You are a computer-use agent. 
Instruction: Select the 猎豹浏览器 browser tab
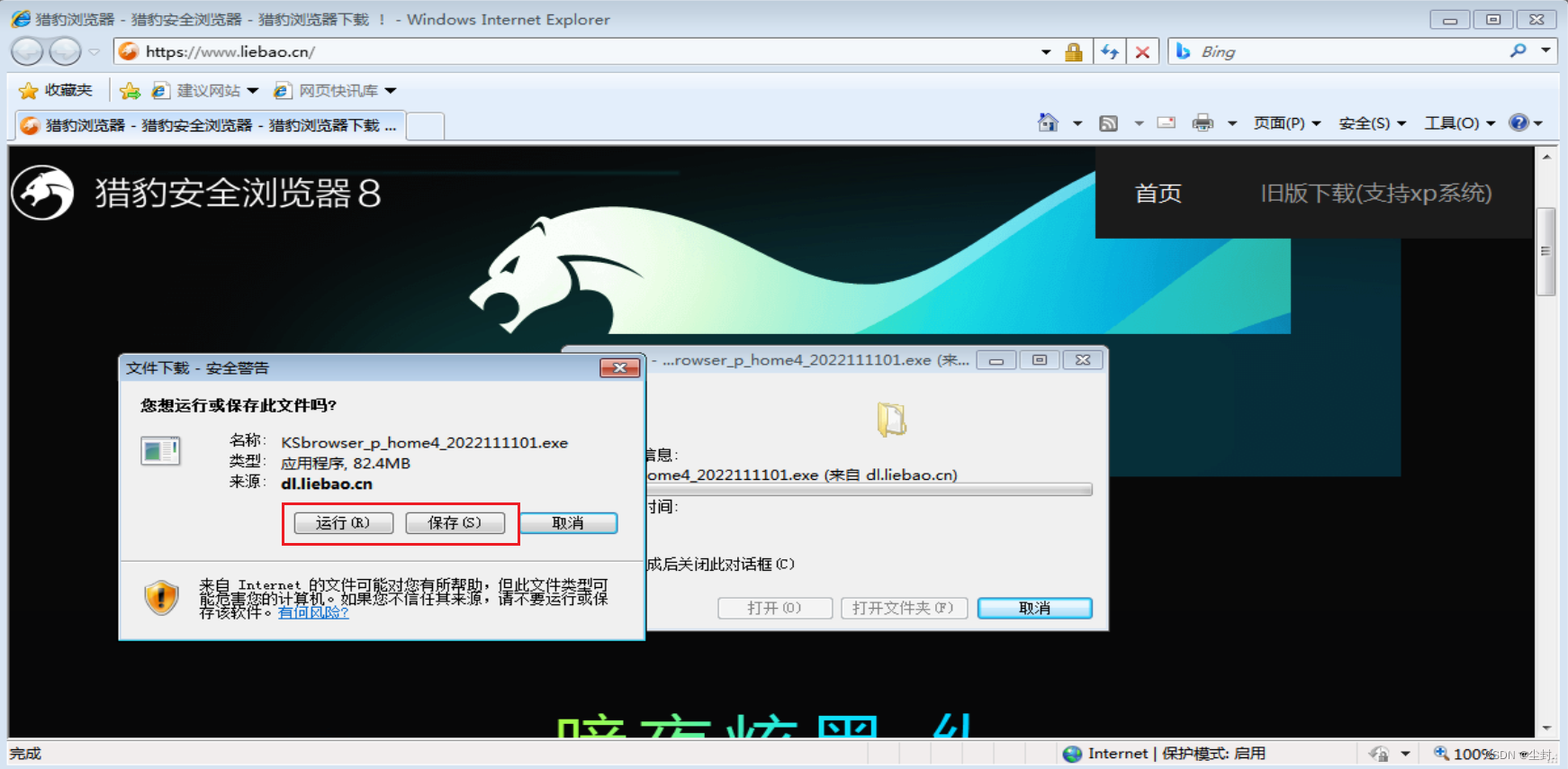click(209, 125)
